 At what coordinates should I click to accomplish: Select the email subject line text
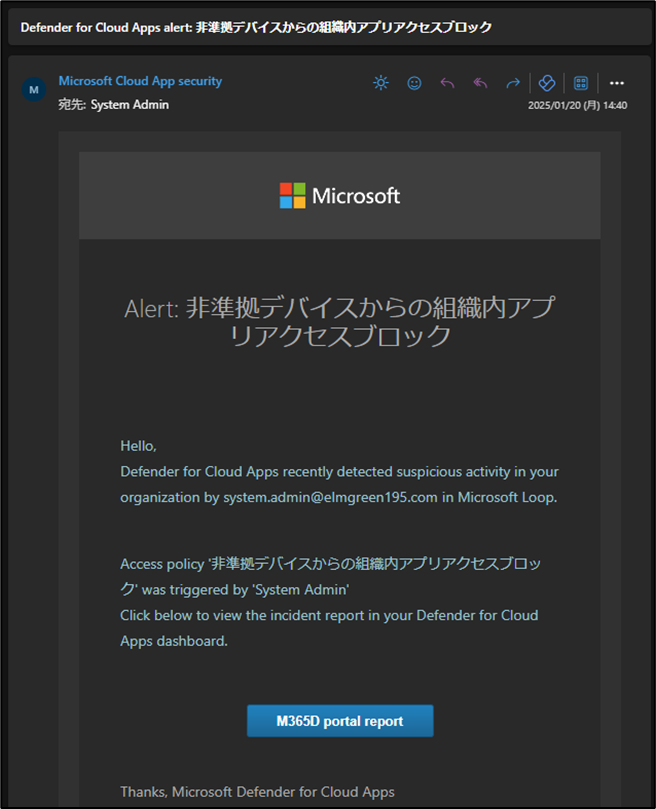click(256, 27)
